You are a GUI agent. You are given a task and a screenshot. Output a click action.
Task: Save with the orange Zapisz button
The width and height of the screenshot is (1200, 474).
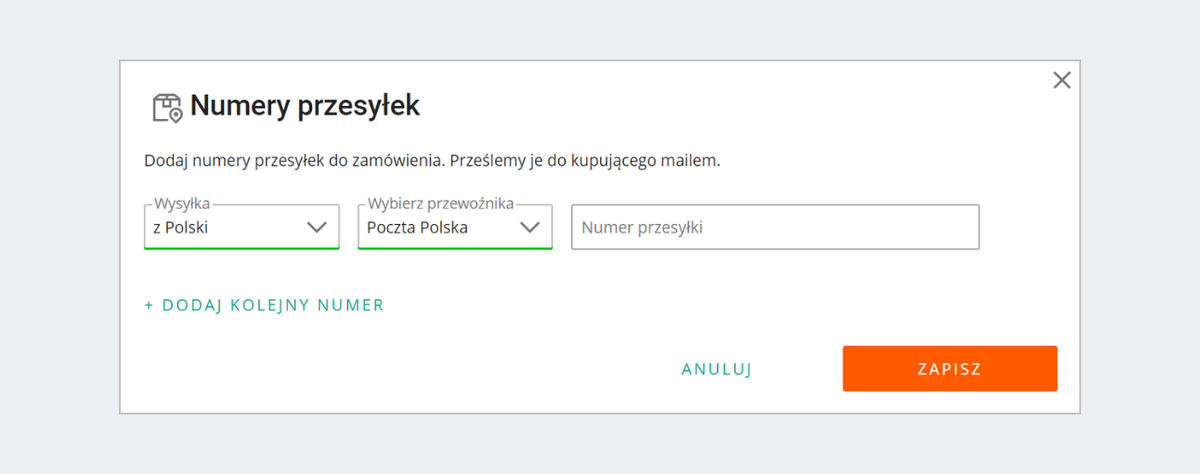[949, 369]
